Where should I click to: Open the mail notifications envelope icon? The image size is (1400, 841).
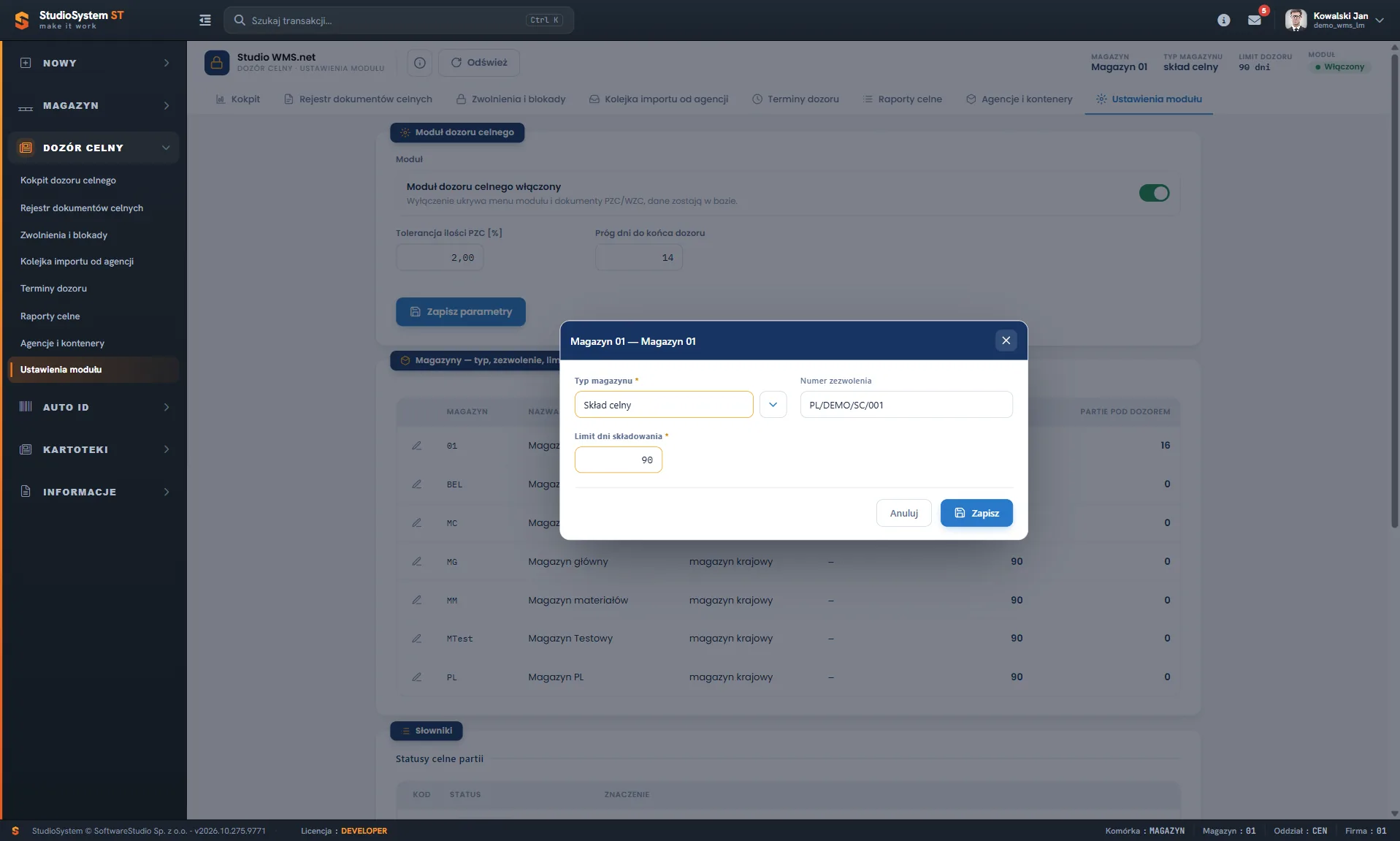pyautogui.click(x=1255, y=20)
